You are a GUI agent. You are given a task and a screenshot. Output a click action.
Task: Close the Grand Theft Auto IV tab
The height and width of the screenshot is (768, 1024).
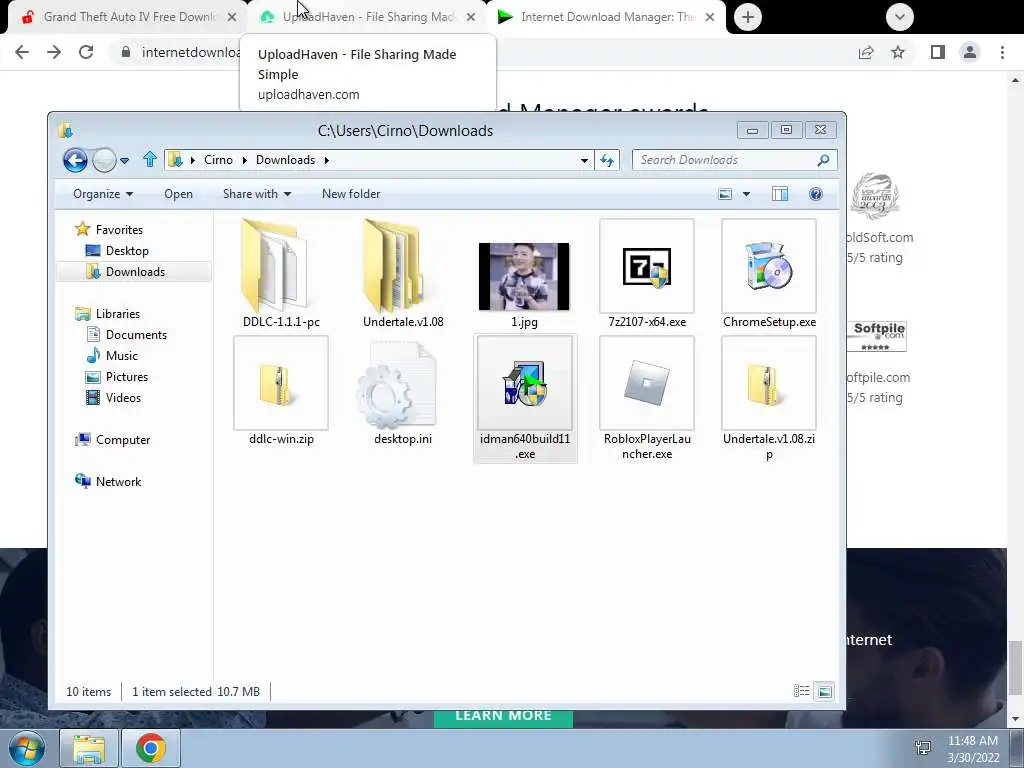[x=232, y=17]
